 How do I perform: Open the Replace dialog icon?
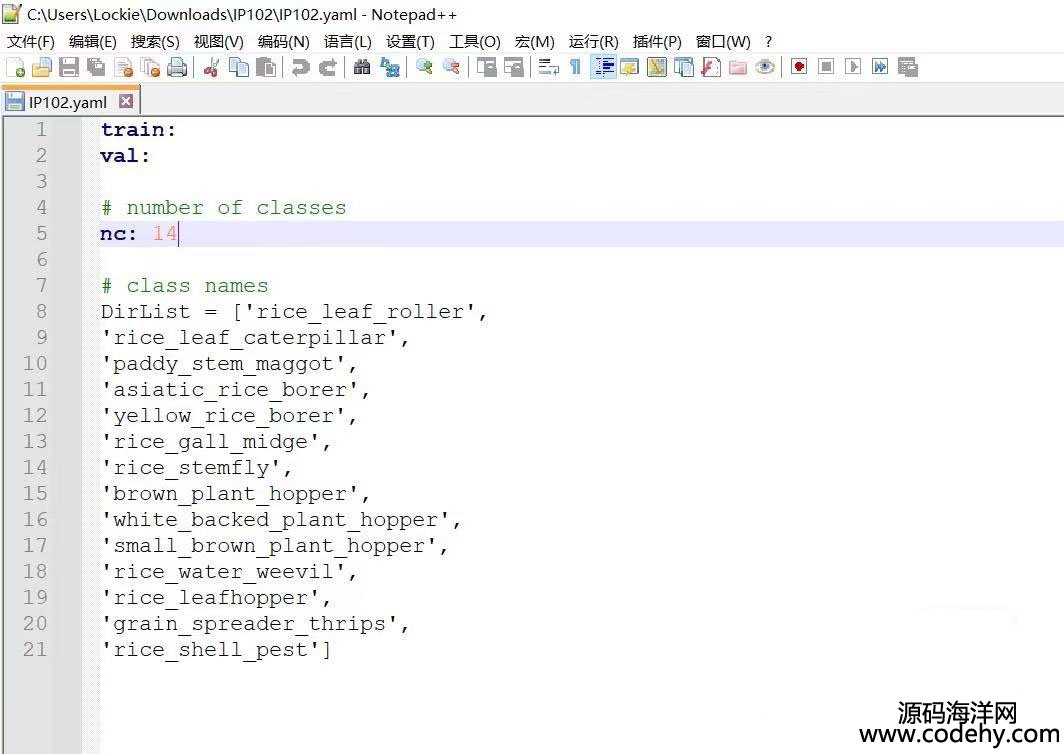tap(390, 67)
